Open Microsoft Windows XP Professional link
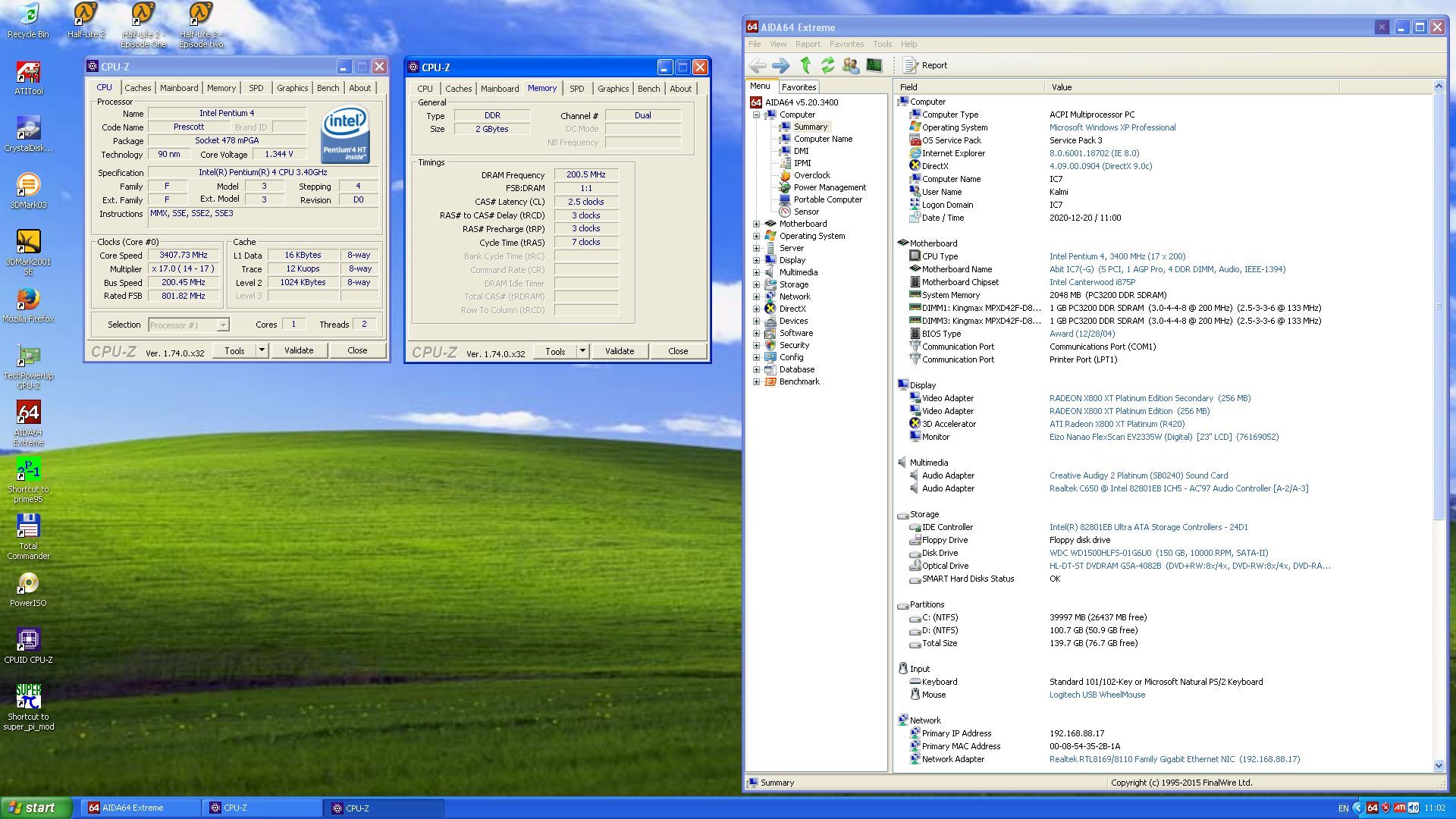The width and height of the screenshot is (1456, 819). tap(1112, 127)
